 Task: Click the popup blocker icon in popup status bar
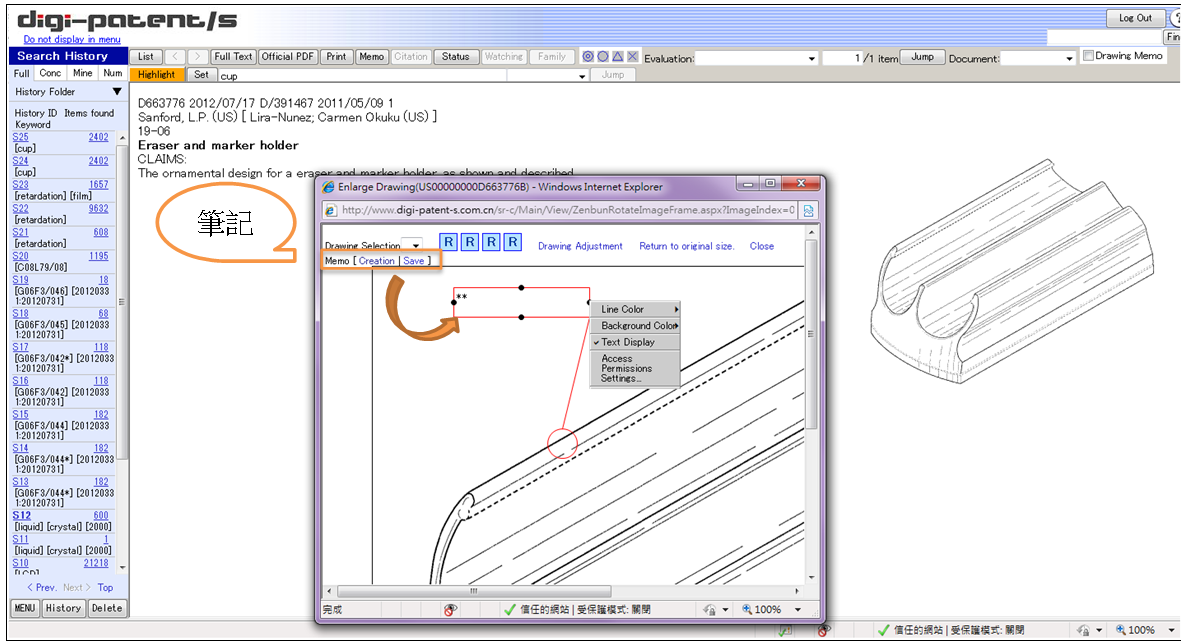(450, 610)
